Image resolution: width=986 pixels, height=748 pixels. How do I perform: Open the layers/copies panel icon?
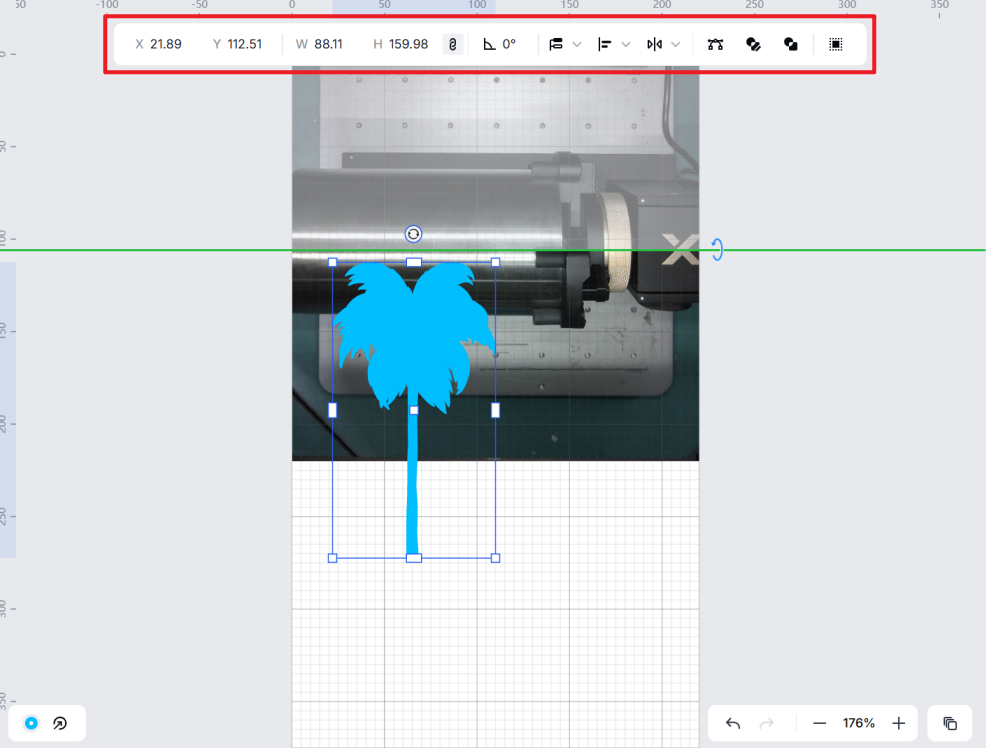tap(950, 723)
